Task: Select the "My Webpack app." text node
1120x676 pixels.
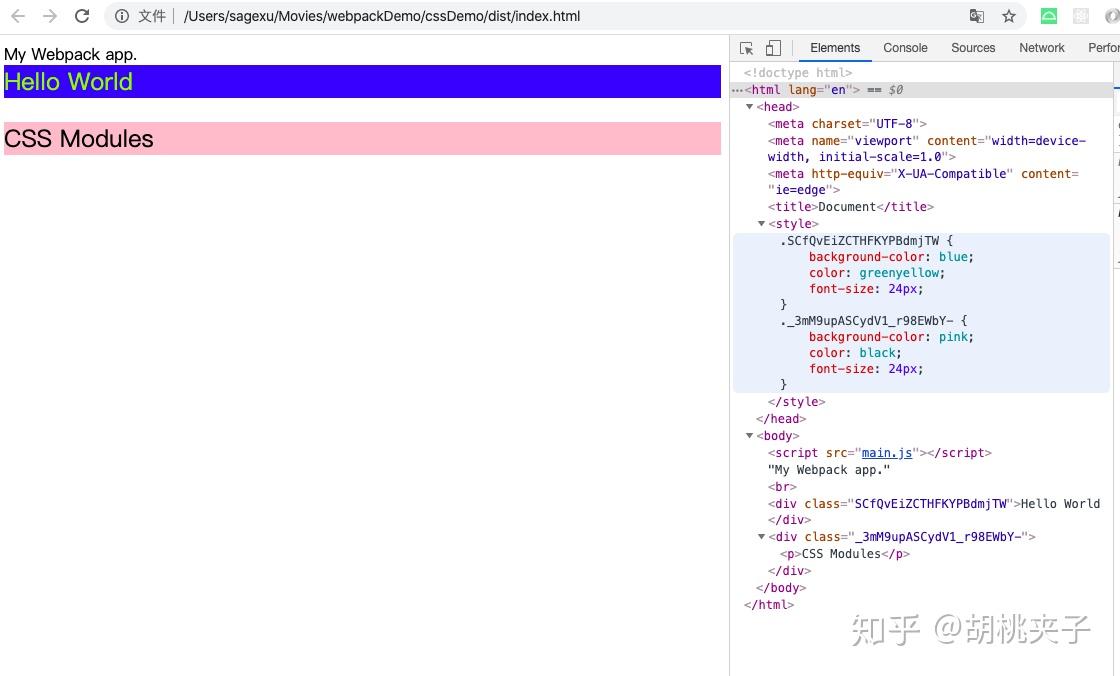Action: pos(829,469)
